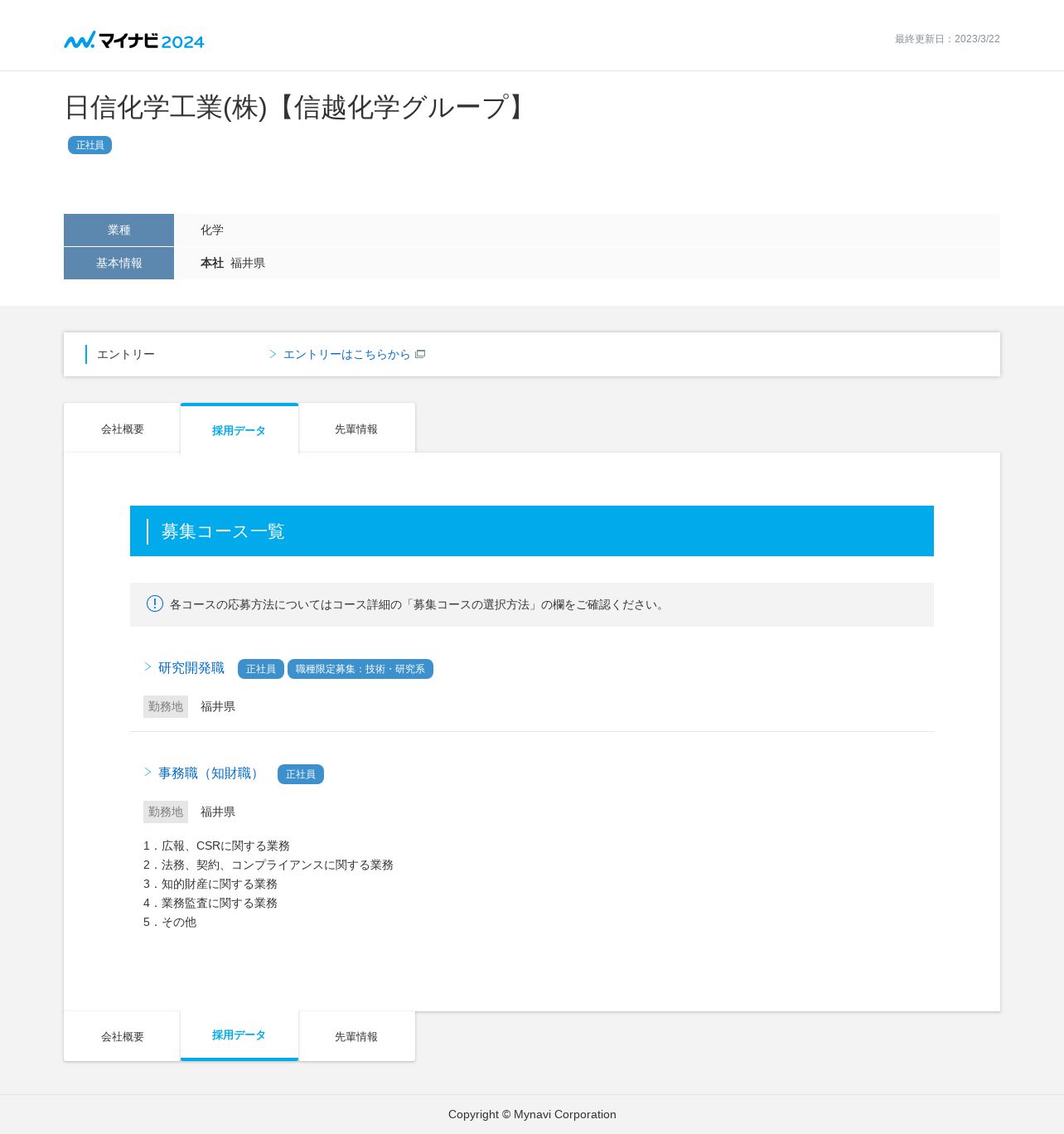Click the 正社員 badge next to 事務職（知財職）
The width and height of the screenshot is (1064, 1134).
point(301,774)
